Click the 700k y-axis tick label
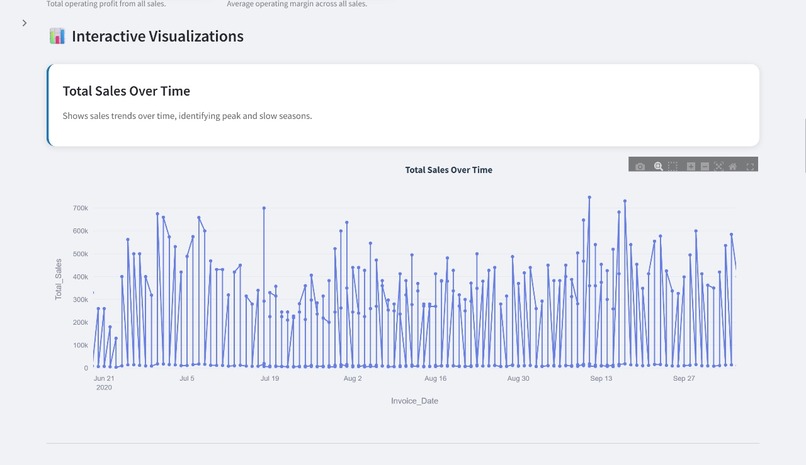The width and height of the screenshot is (806, 465). [x=80, y=208]
